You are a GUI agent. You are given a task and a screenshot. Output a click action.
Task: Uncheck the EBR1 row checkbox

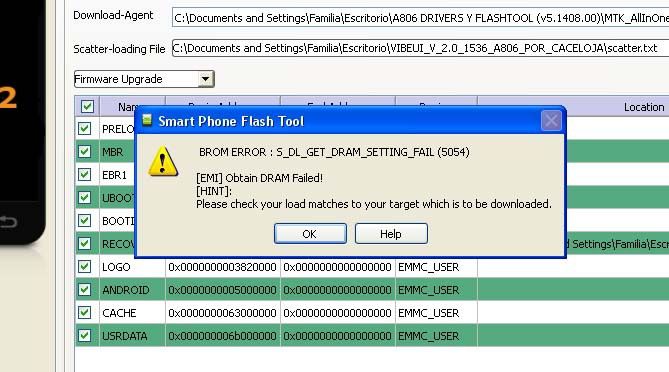[84, 174]
